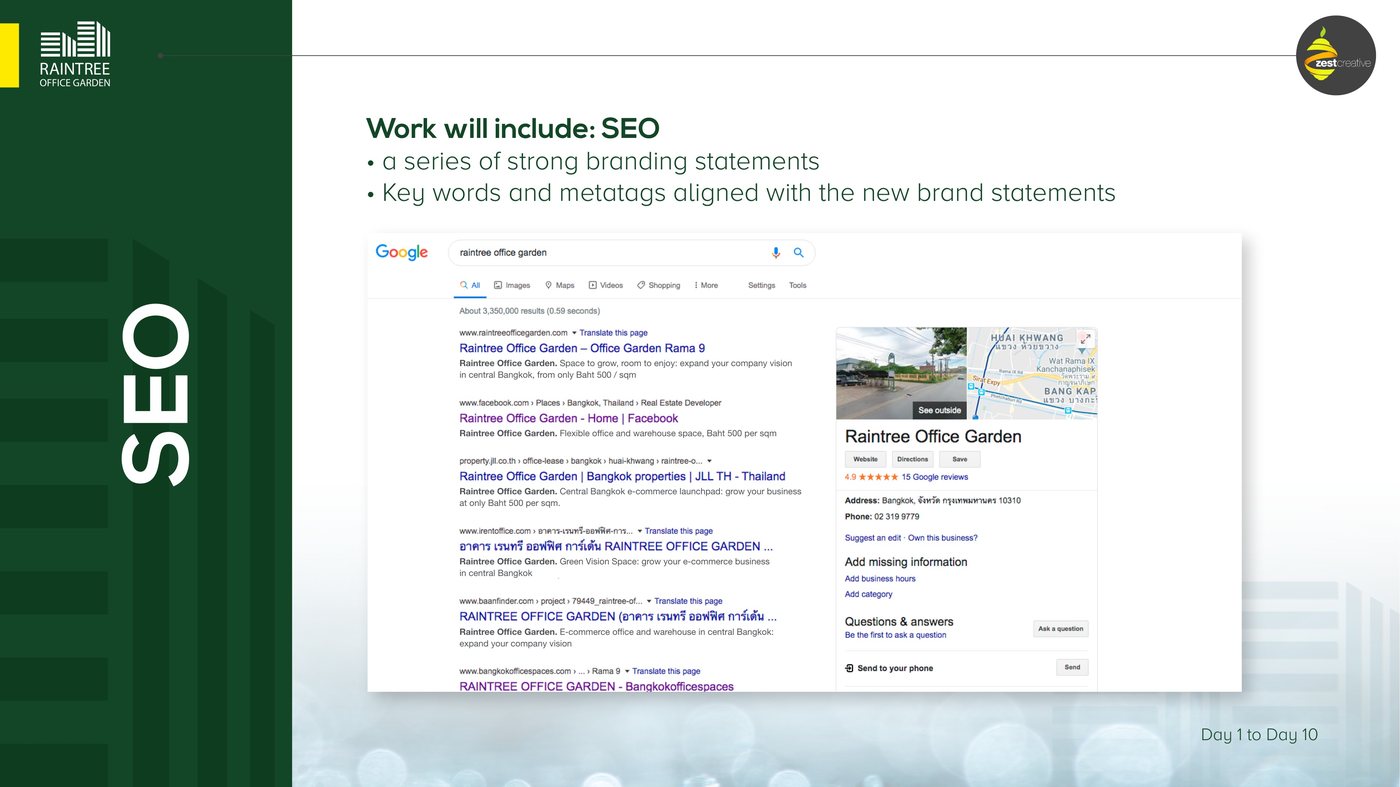Viewport: 1400px width, 787px height.
Task: Click the Raintree Office Garden panel title
Action: tap(933, 437)
